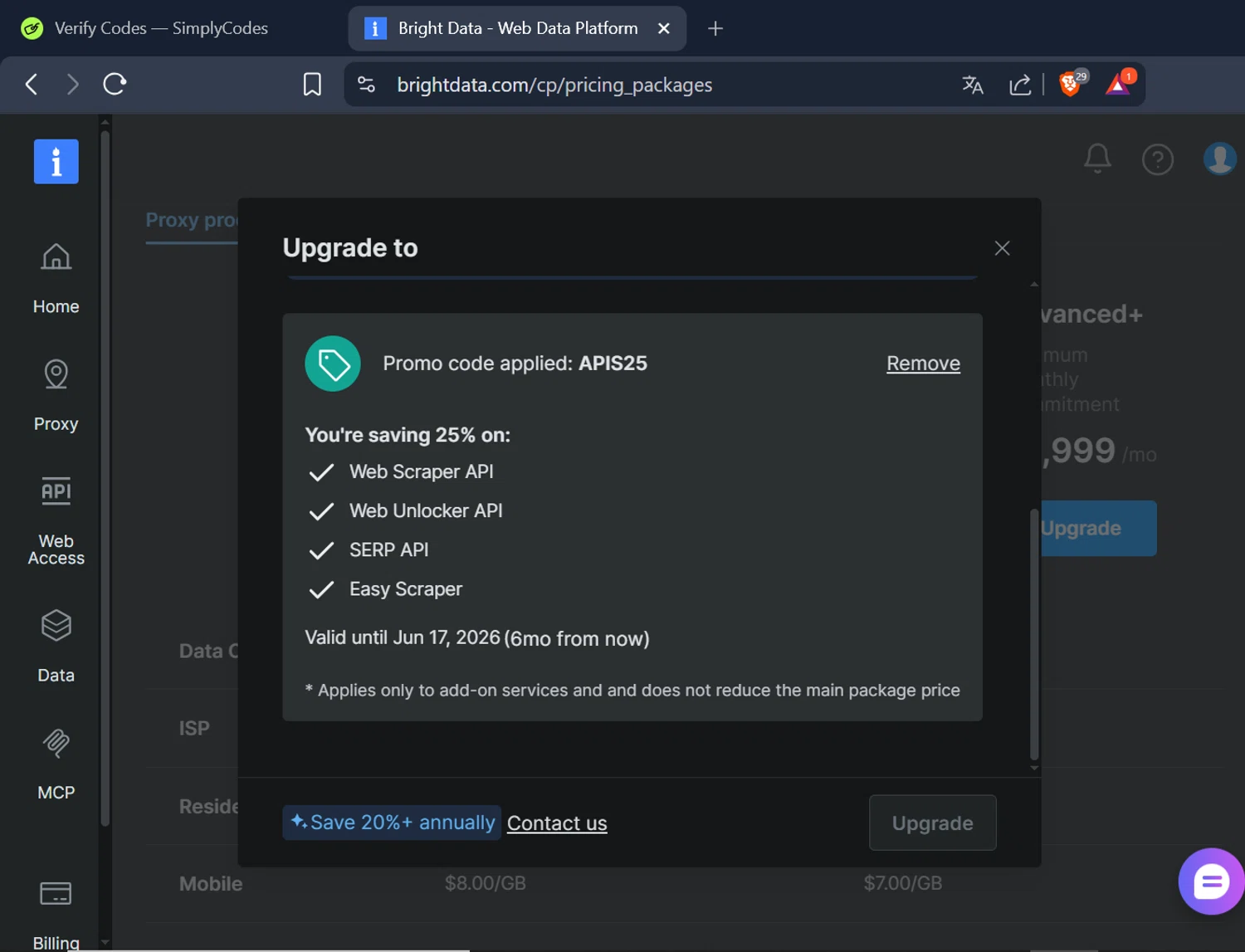Go forward in the browser
The height and width of the screenshot is (952, 1245).
(x=73, y=84)
